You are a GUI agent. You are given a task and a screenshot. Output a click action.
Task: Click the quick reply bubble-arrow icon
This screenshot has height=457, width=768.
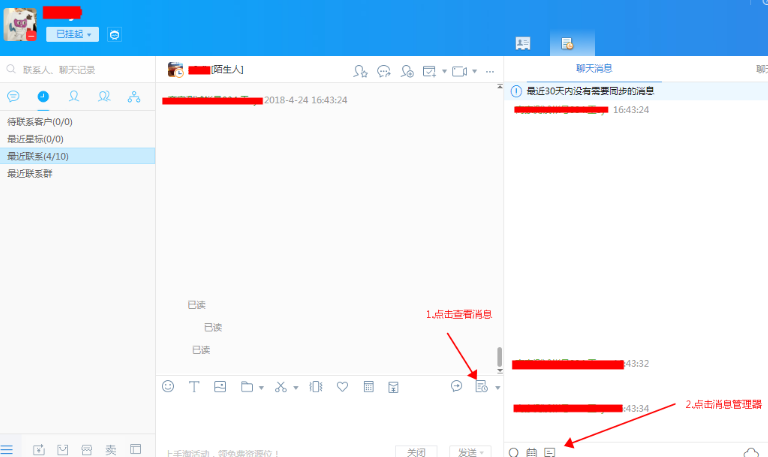456,386
